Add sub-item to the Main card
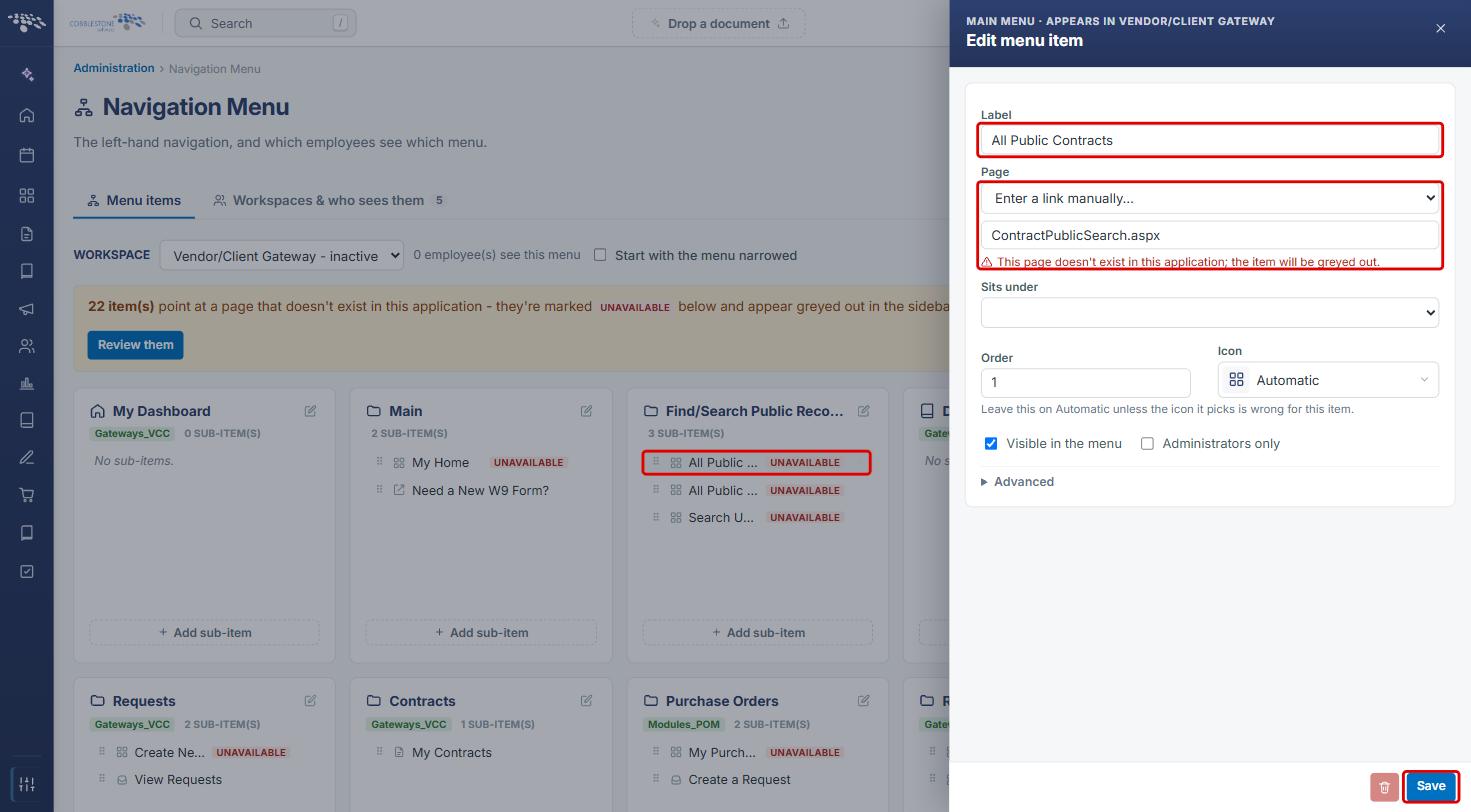1471x812 pixels. point(481,633)
